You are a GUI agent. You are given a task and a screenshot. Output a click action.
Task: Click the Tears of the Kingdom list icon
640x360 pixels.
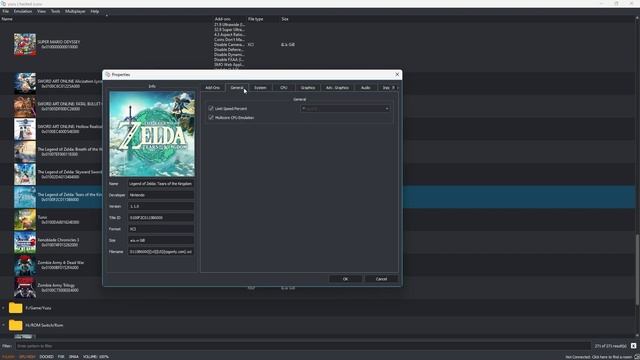[x=25, y=197]
